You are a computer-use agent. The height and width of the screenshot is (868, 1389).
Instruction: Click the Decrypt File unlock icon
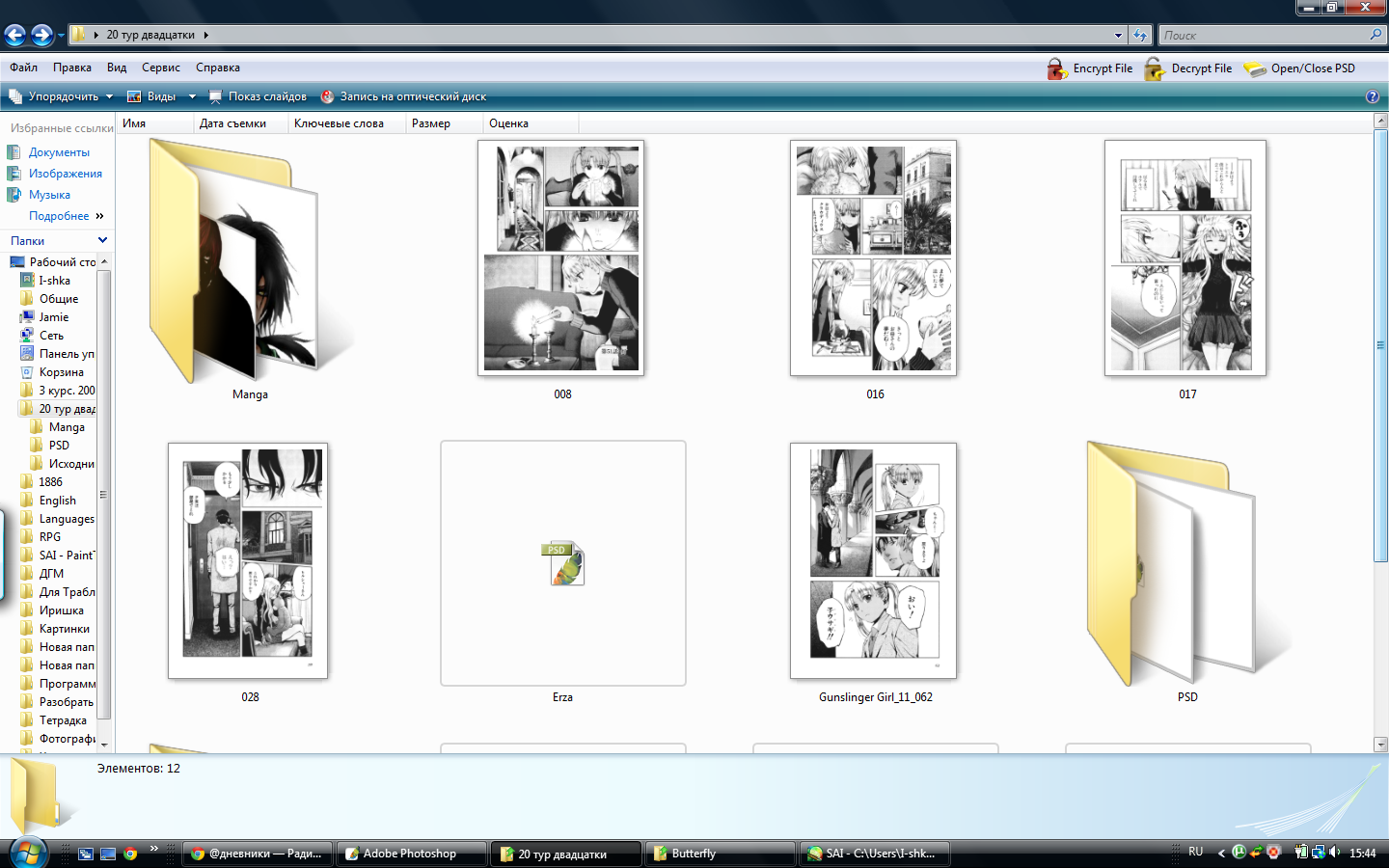[1155, 68]
